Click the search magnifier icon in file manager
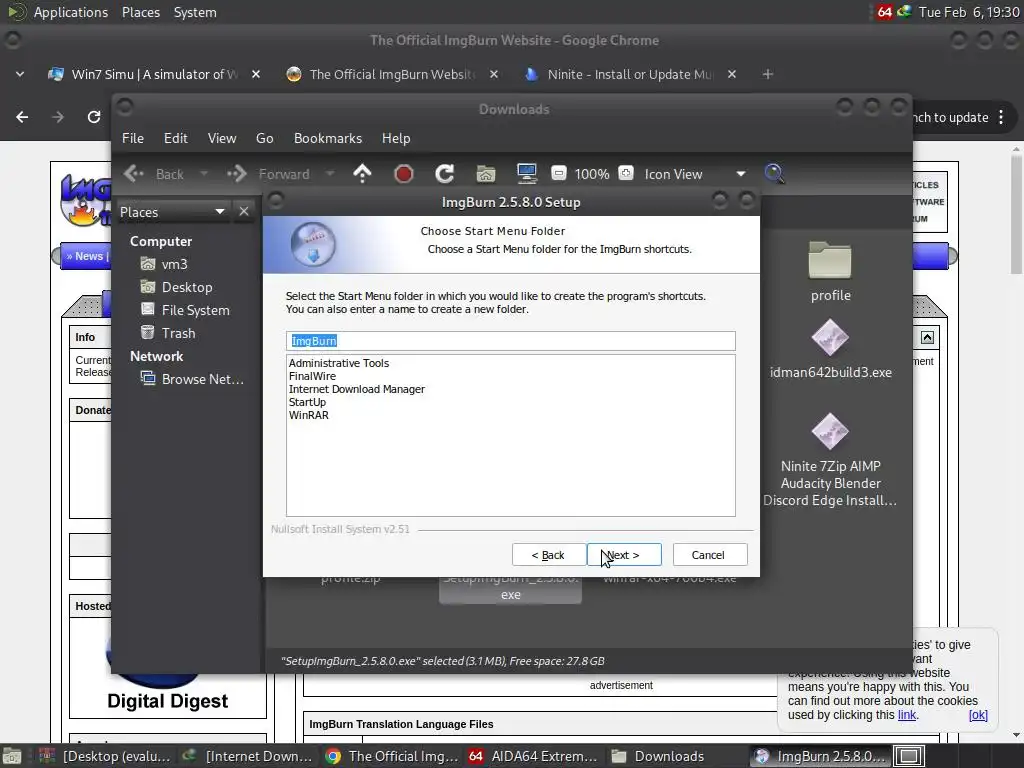Screen dimensions: 1024x768 [x=774, y=174]
